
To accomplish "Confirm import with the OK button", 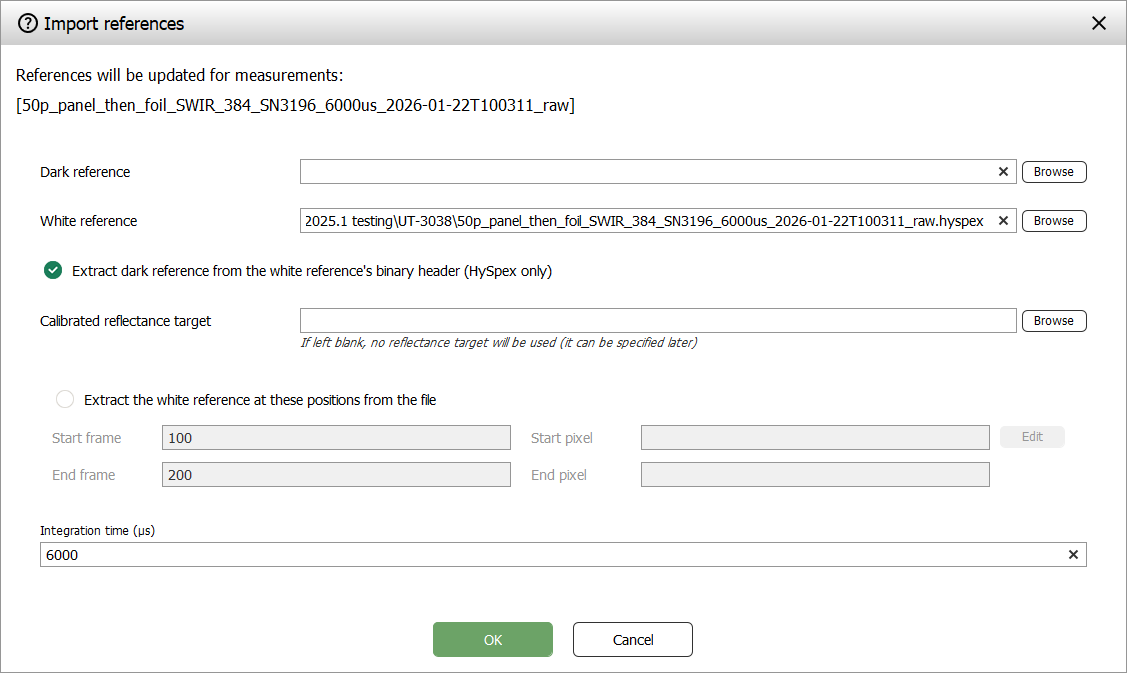I will (x=492, y=640).
